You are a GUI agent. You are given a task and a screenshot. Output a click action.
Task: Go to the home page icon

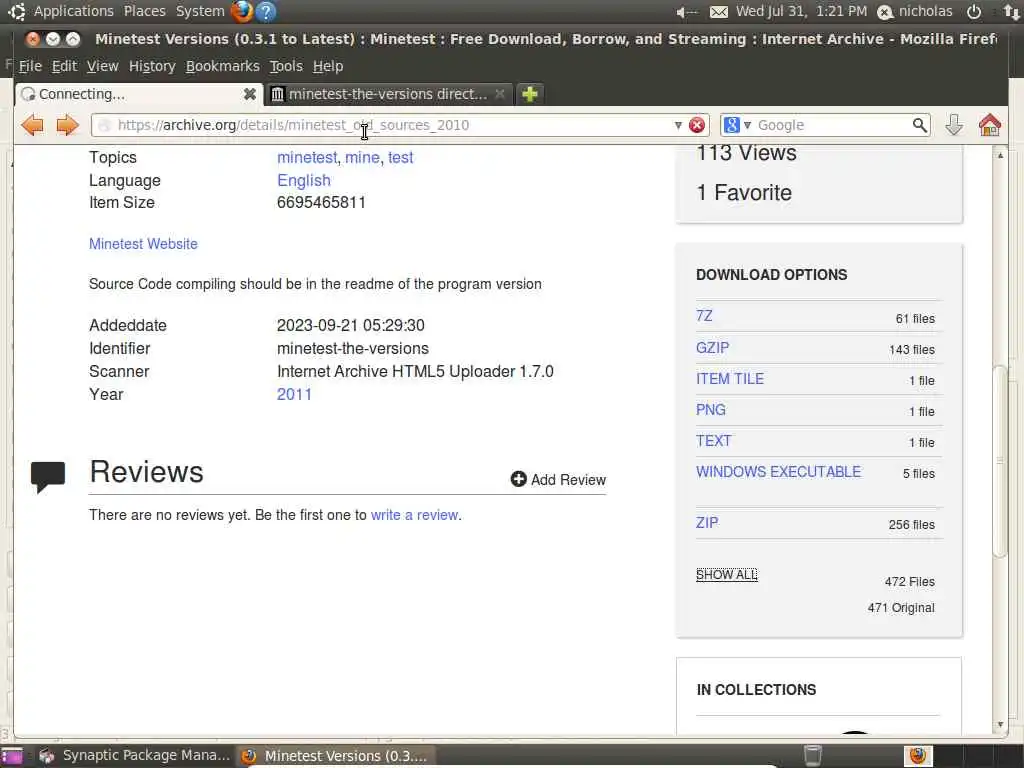pos(989,125)
